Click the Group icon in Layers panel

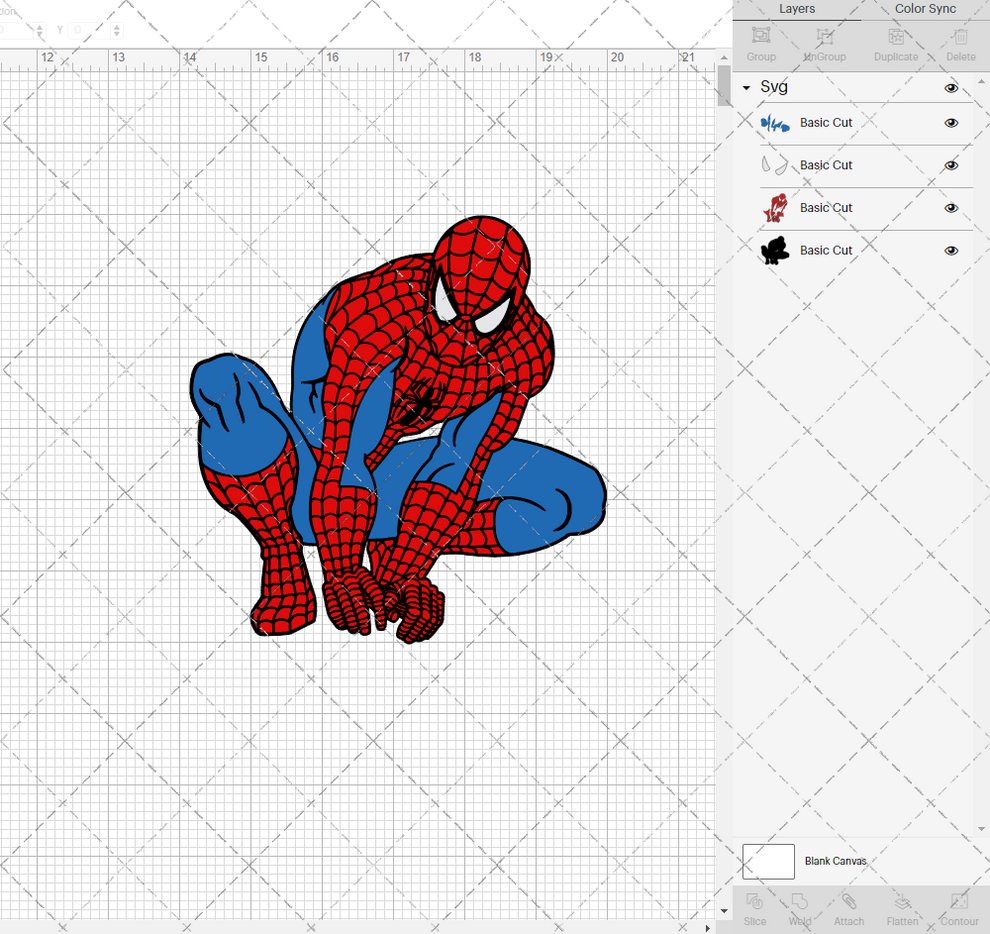[x=761, y=43]
